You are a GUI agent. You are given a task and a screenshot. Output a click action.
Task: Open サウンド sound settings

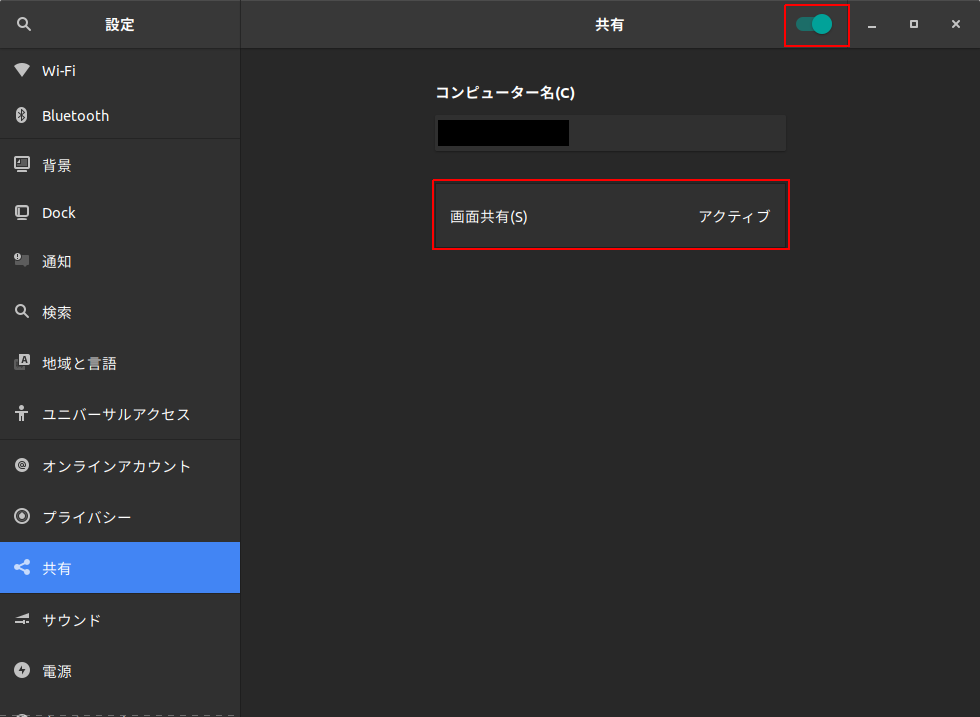[120, 619]
